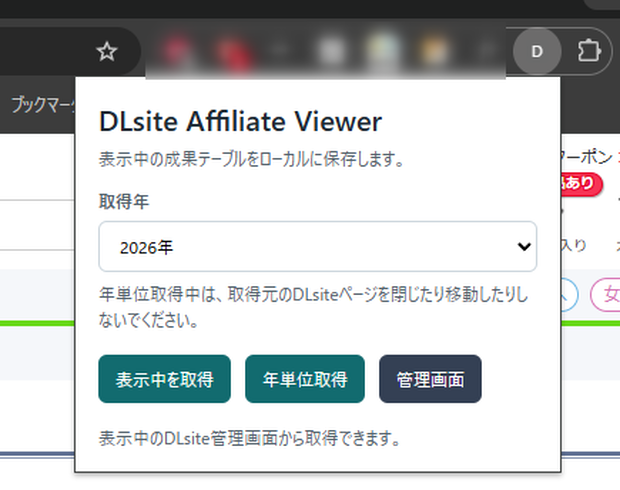620x490 pixels.
Task: Click the 年単位取得 button
Action: click(x=305, y=379)
